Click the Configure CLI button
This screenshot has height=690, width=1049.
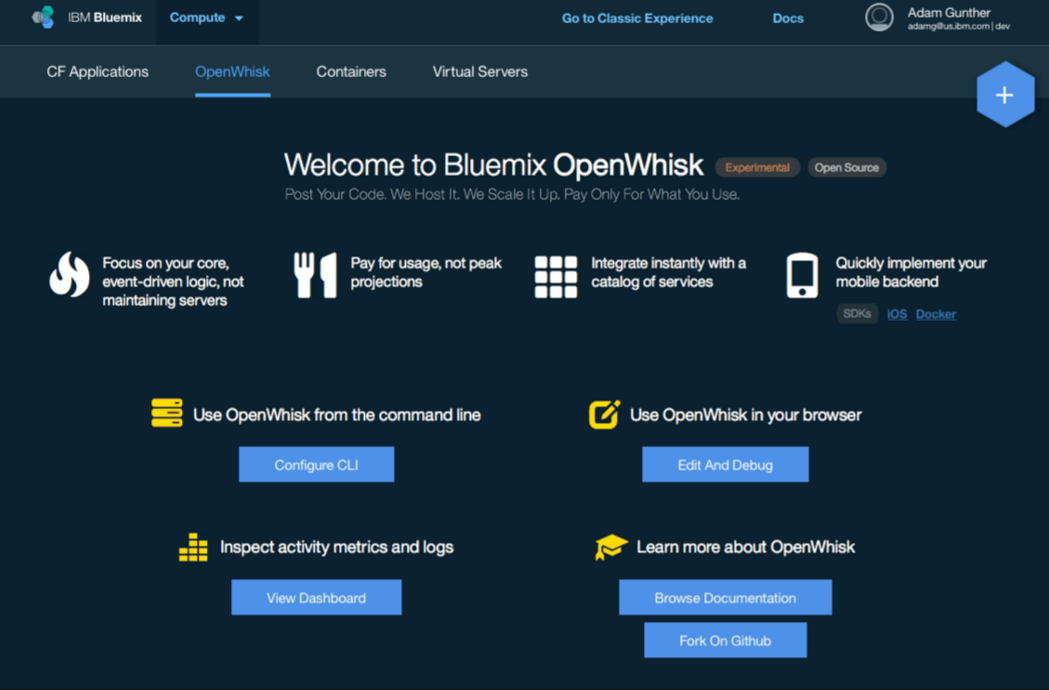[316, 464]
